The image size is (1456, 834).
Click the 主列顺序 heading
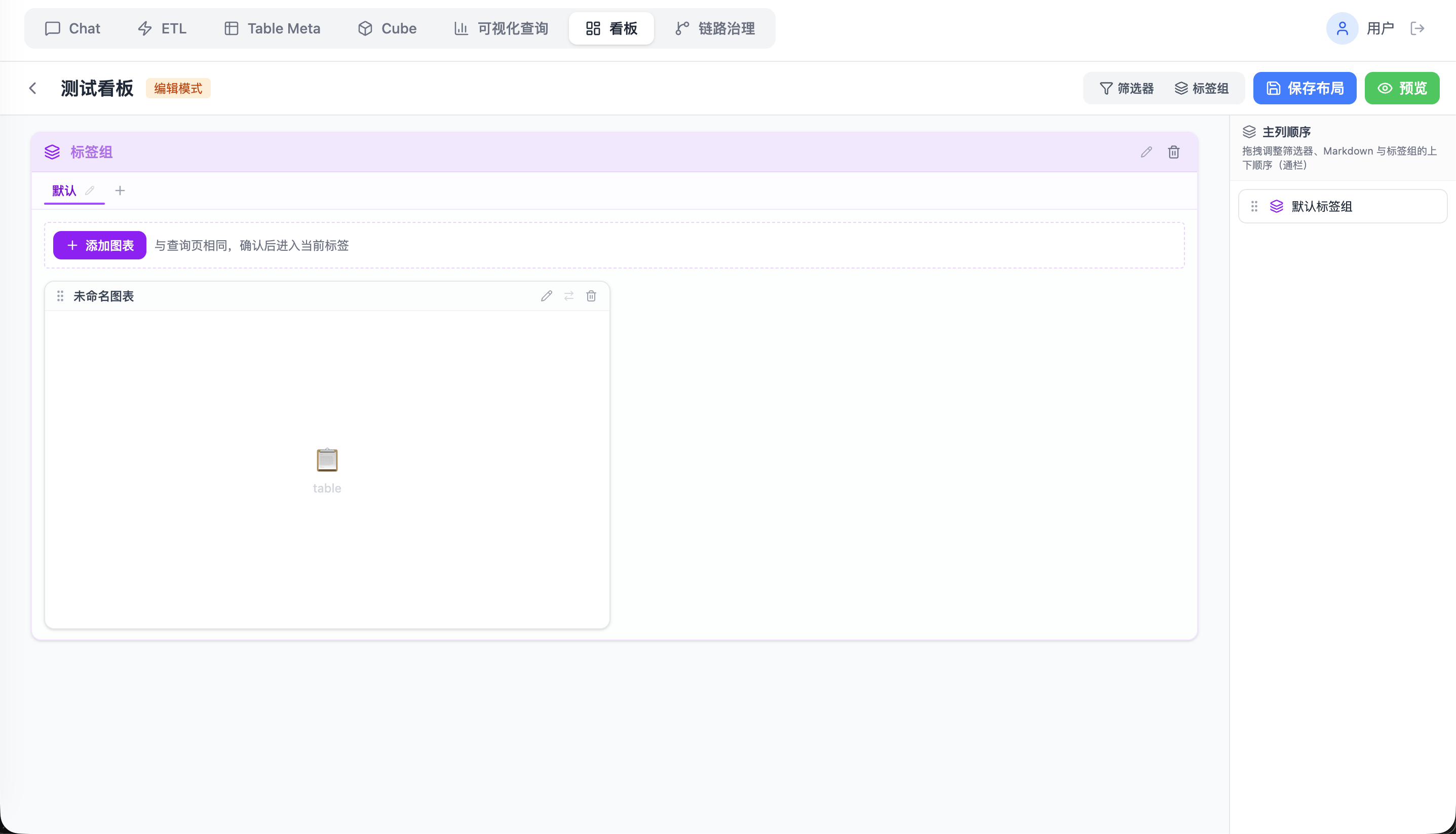click(x=1286, y=132)
